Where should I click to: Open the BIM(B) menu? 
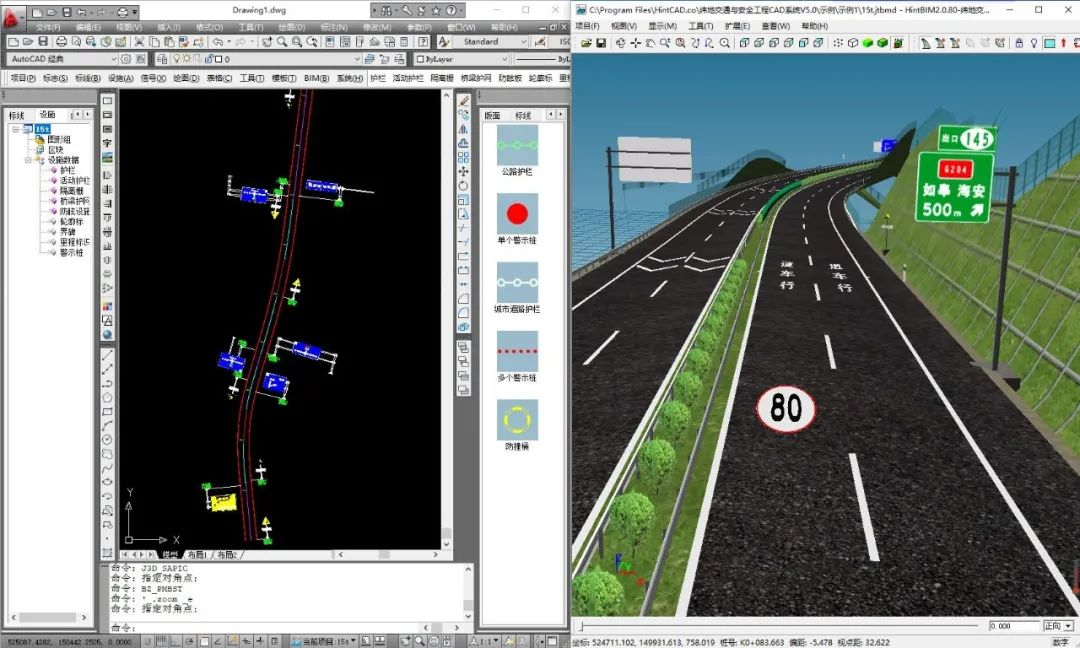[x=316, y=79]
